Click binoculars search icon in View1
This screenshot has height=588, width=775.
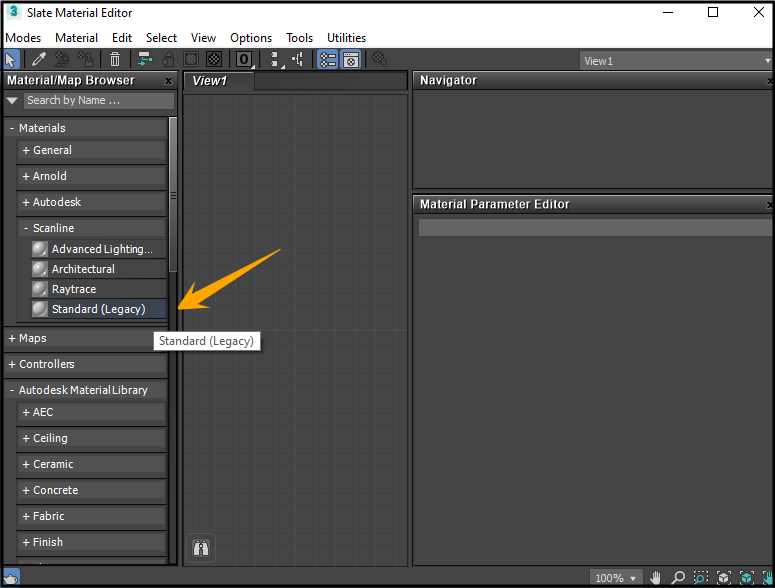201,548
